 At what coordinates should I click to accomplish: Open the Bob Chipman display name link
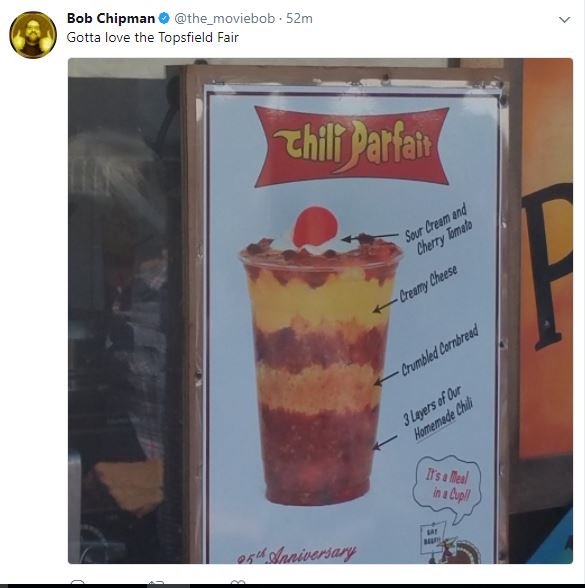111,18
